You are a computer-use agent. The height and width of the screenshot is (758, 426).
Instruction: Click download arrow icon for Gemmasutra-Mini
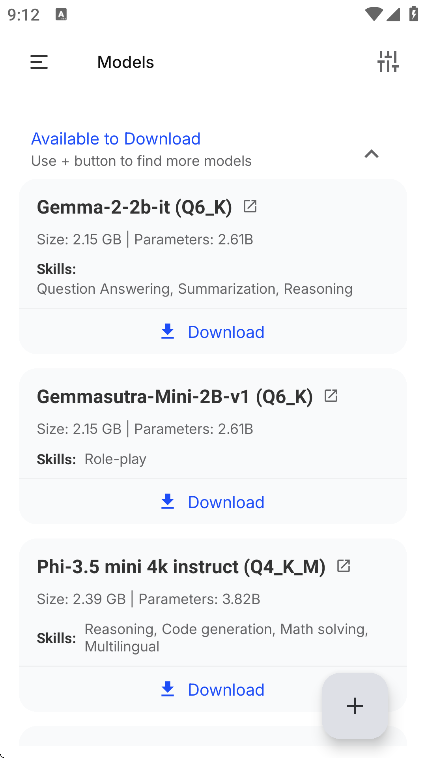pyautogui.click(x=167, y=502)
